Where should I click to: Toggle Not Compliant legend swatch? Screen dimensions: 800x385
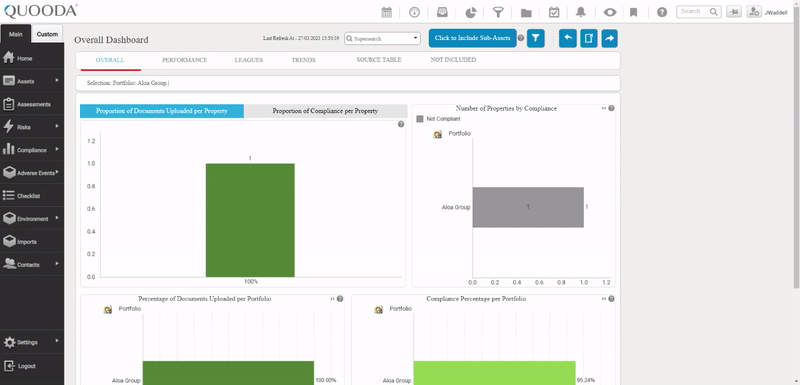coord(420,119)
